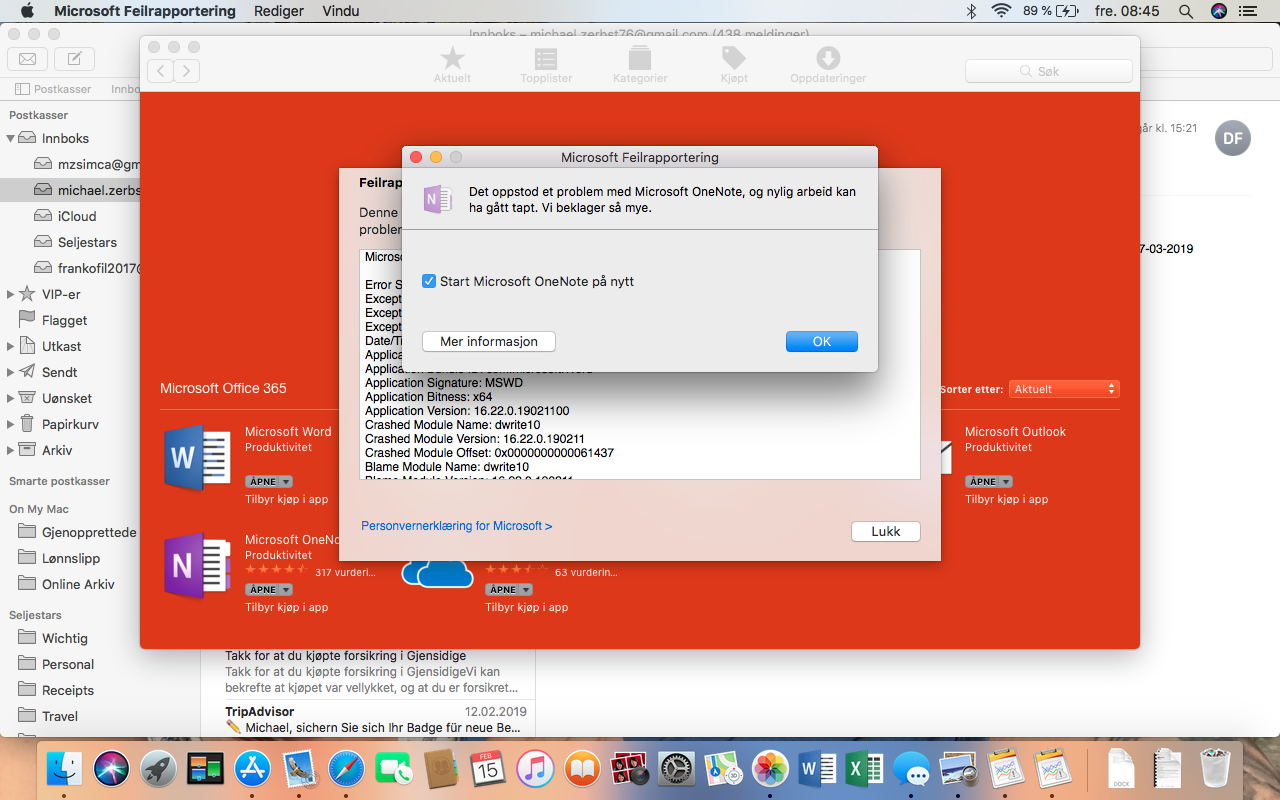Screen dimensions: 1280x800
Task: Click the Bluetooth icon in menu bar
Action: pos(970,11)
